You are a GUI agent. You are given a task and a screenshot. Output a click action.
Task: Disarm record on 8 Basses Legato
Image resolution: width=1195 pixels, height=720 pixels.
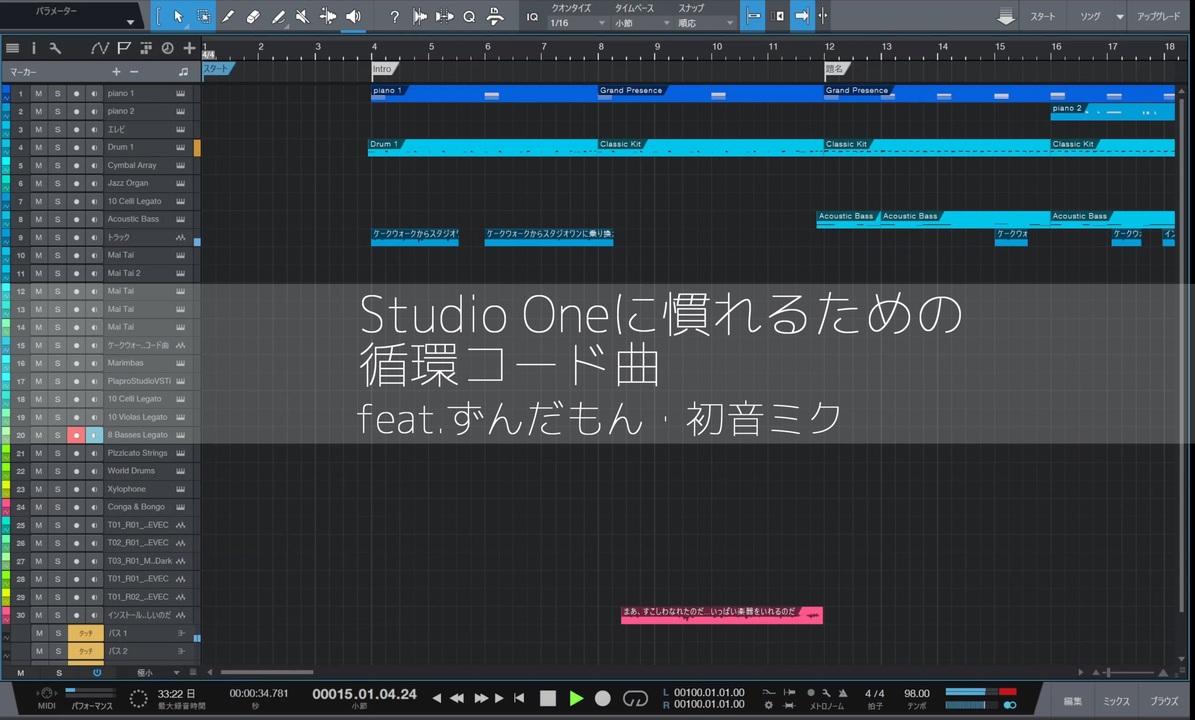[x=75, y=435]
